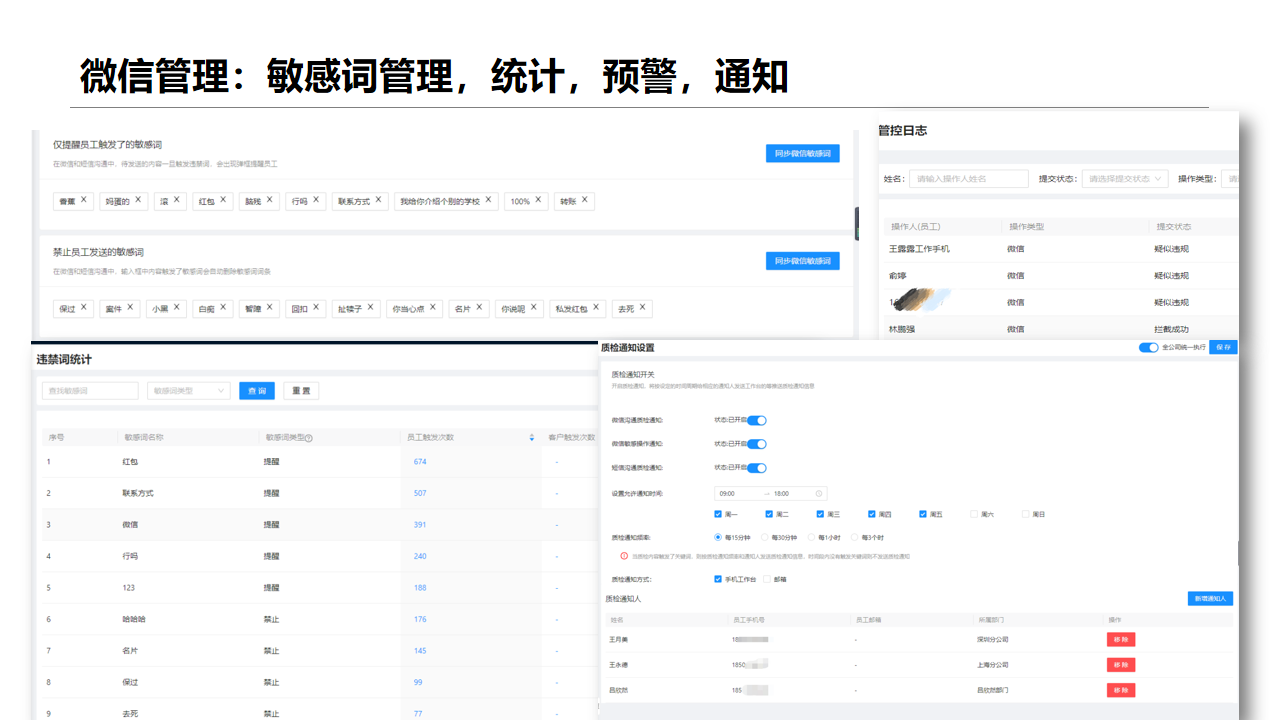
Task: Open the 674 trigger count link for 红包
Action: pos(420,462)
